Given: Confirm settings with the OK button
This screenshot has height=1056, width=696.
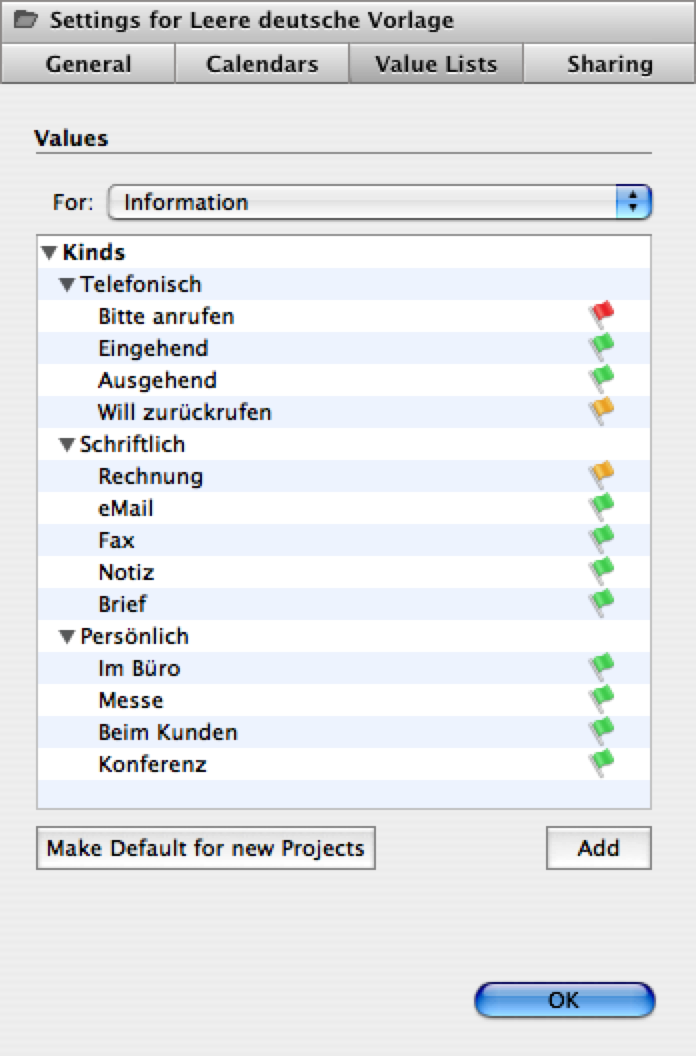Looking at the screenshot, I should click(564, 1000).
